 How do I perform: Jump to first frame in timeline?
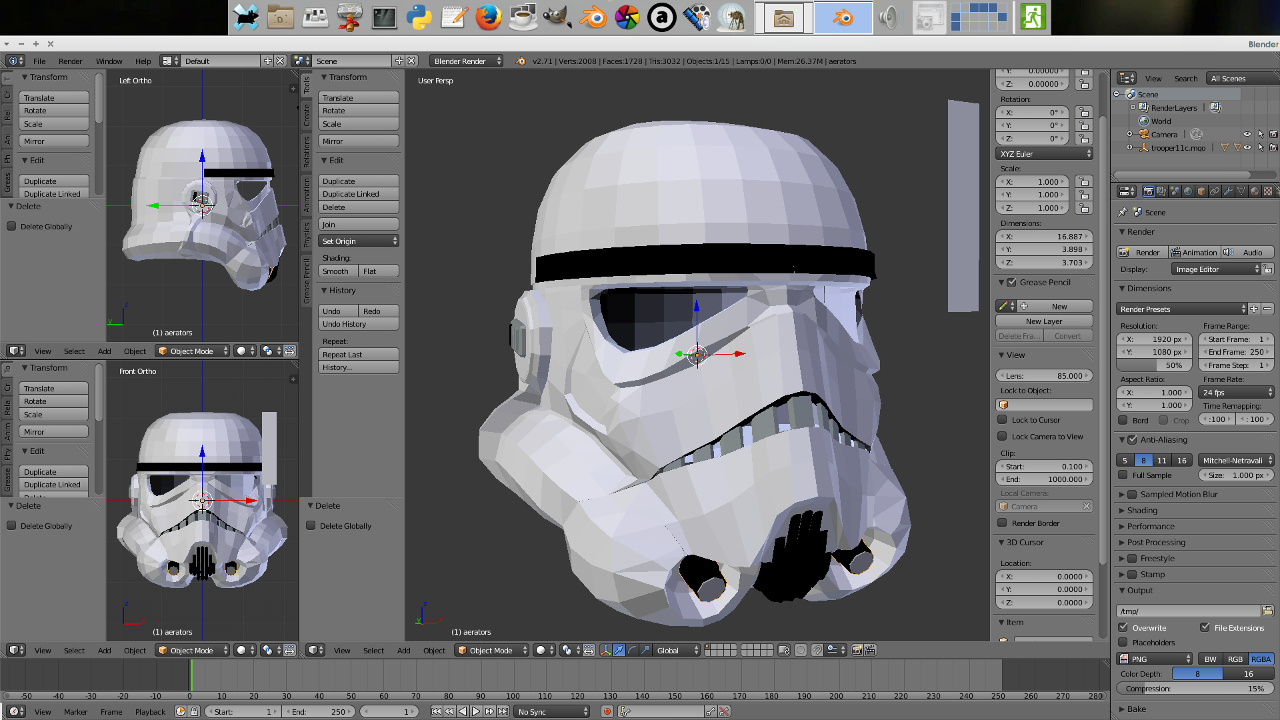coord(436,711)
